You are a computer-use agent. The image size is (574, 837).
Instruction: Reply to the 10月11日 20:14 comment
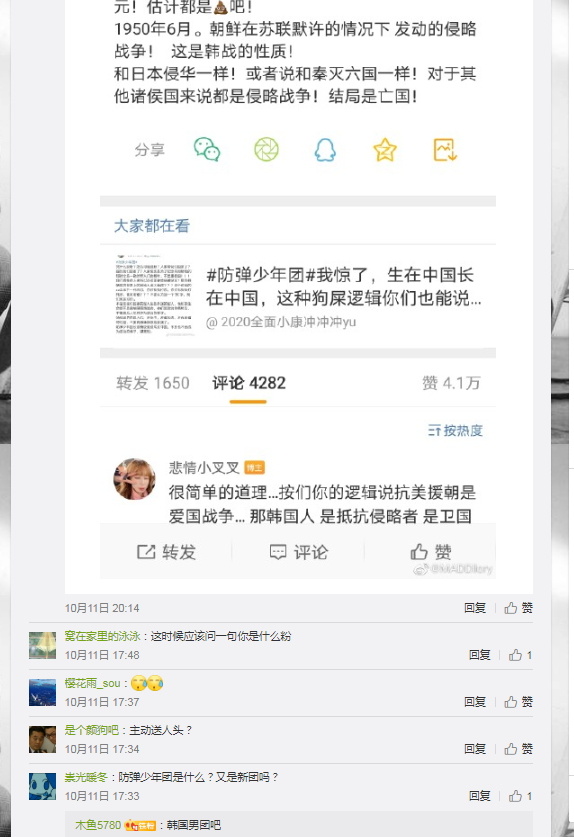[475, 608]
